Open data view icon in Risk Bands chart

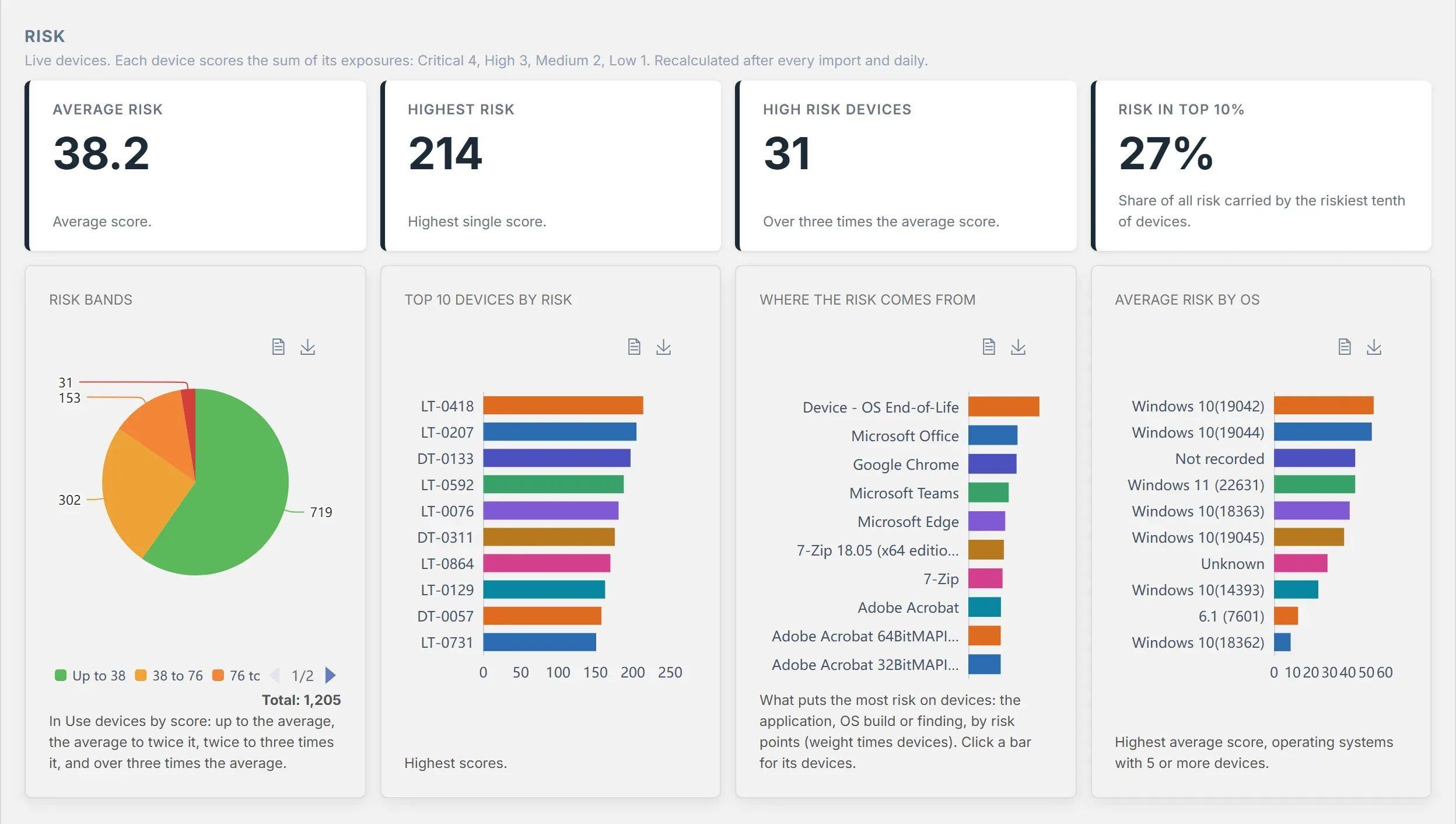tap(278, 347)
